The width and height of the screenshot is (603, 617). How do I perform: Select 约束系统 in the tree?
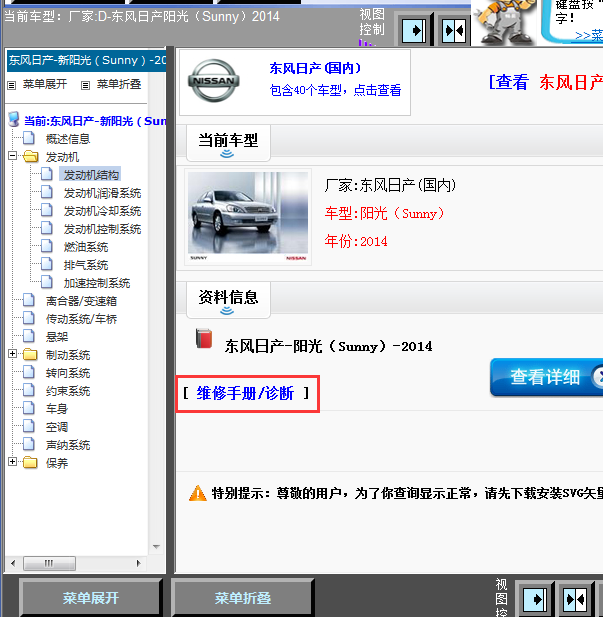coord(68,391)
